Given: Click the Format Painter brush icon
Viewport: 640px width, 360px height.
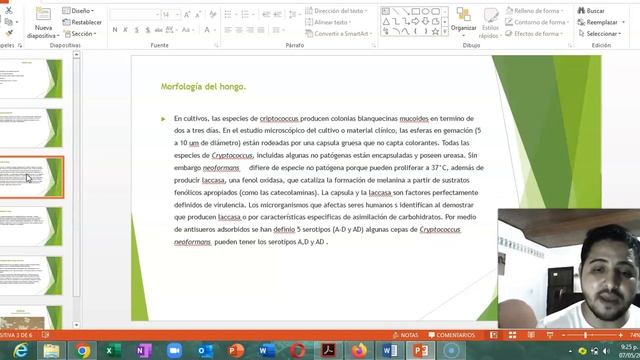Looking at the screenshot, I should (9, 33).
